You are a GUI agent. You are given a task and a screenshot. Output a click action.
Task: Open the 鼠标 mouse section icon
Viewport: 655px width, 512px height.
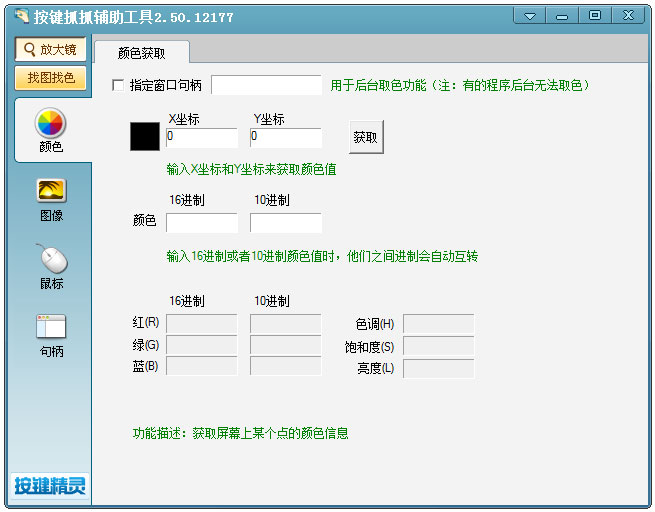(x=52, y=258)
